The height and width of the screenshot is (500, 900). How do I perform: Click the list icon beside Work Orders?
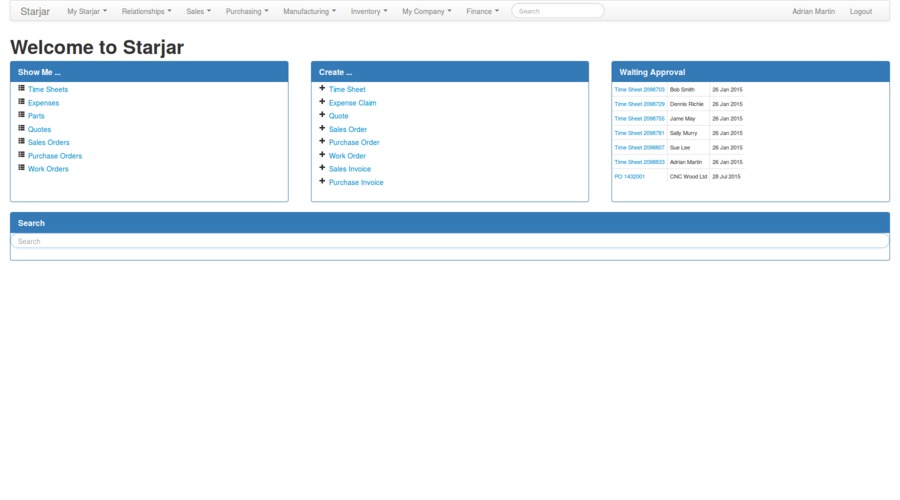[x=21, y=168]
